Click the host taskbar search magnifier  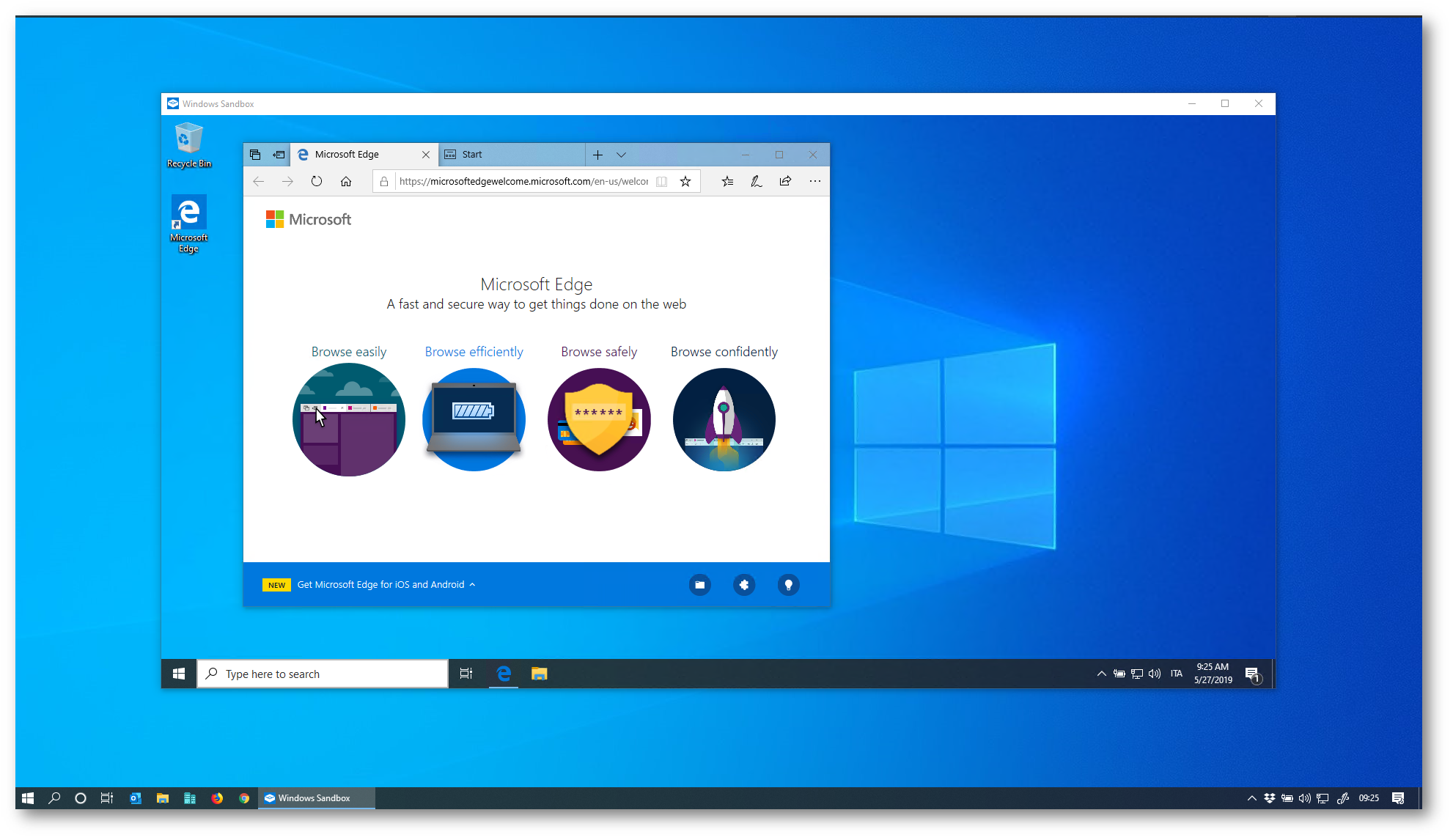54,798
